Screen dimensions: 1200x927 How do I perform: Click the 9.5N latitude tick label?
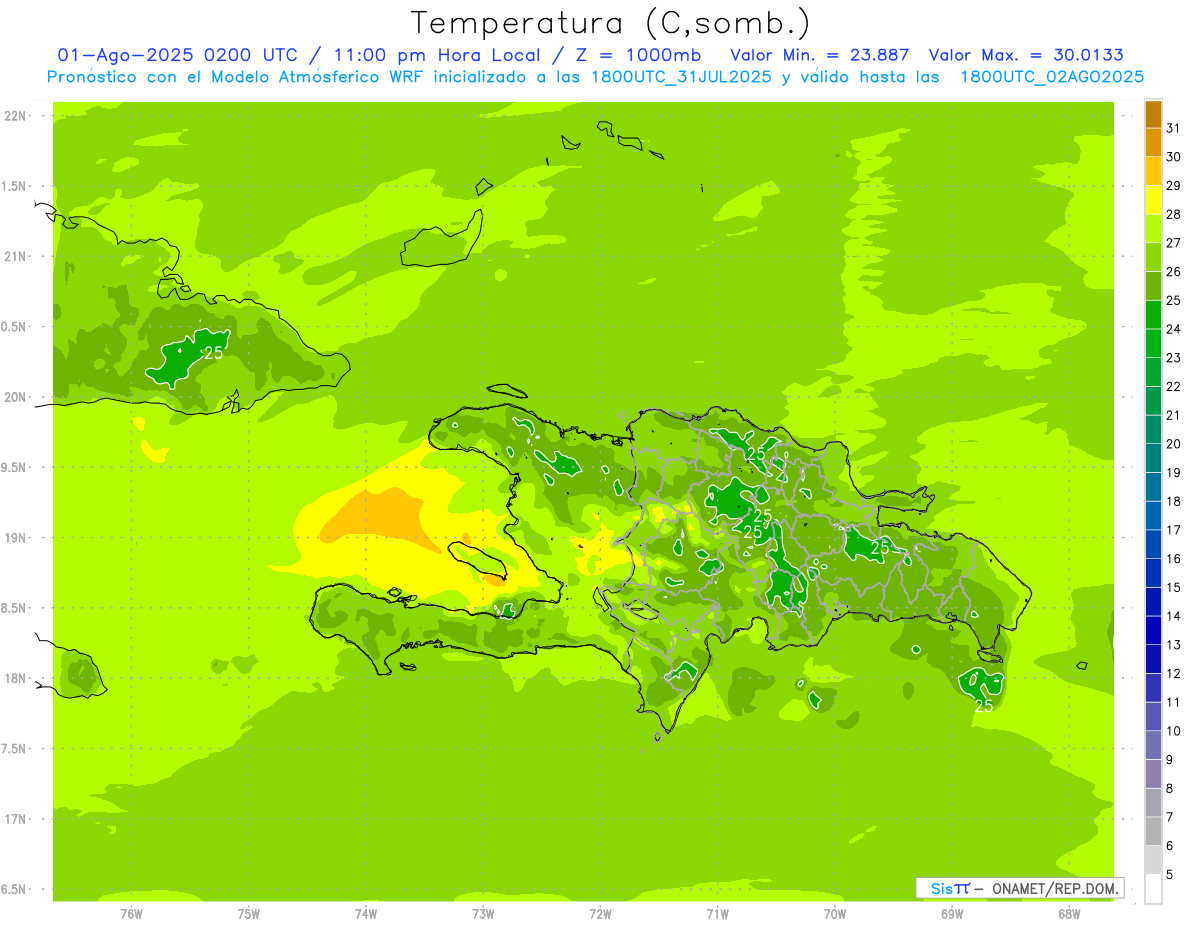tap(14, 468)
